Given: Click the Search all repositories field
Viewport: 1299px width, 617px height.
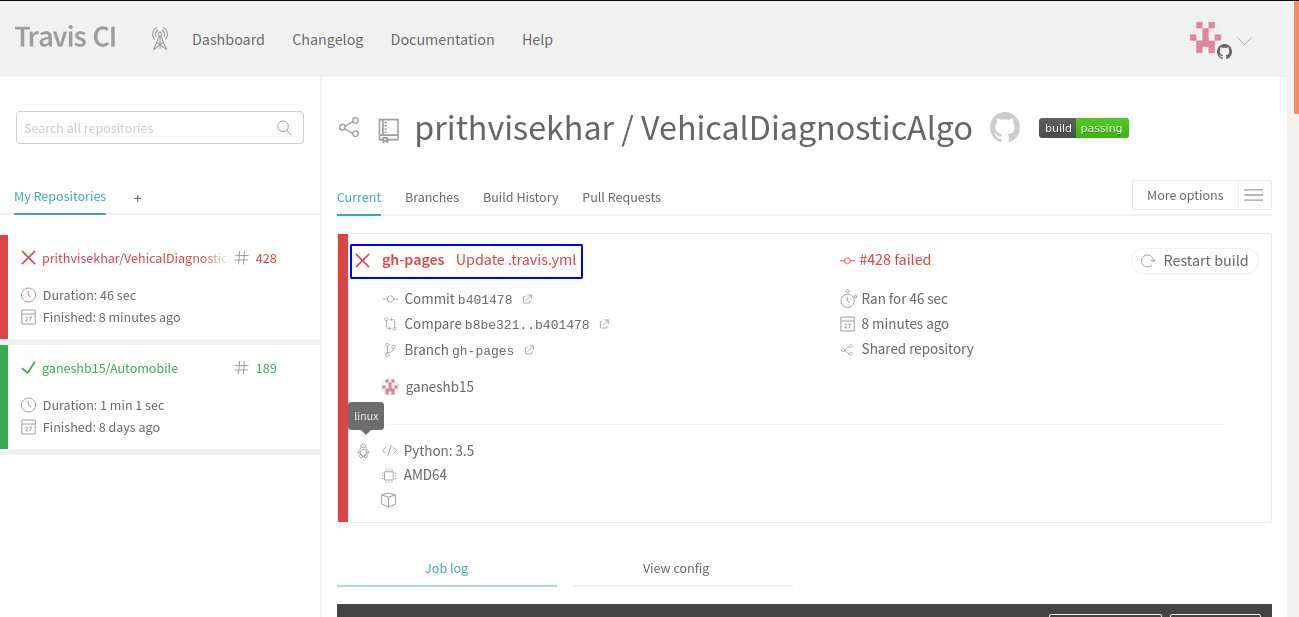Looking at the screenshot, I should coord(145,128).
